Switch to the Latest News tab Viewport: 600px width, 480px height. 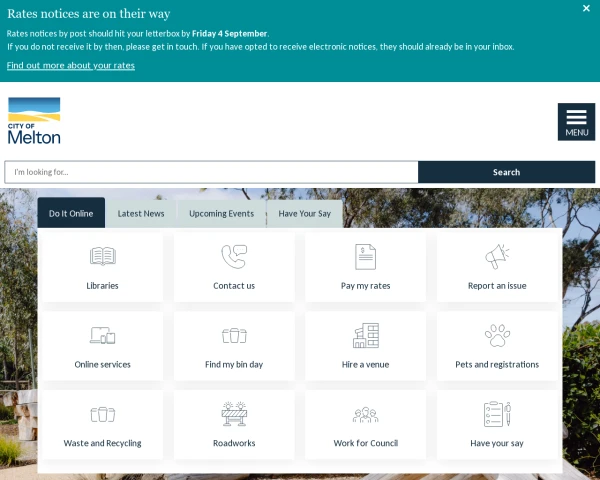click(141, 214)
